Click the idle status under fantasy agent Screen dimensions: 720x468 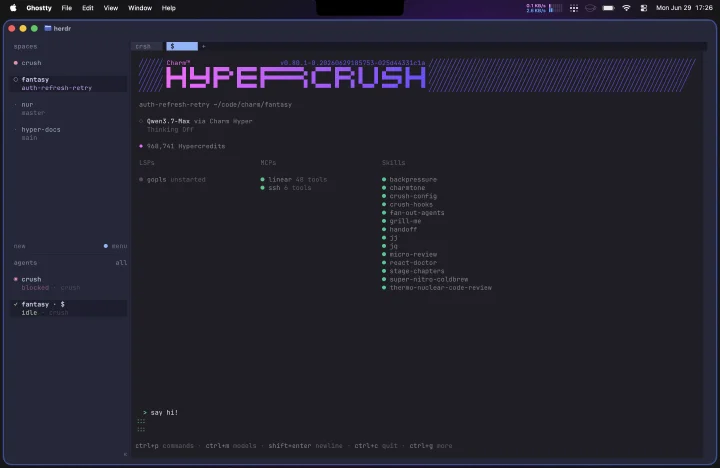pyautogui.click(x=29, y=313)
